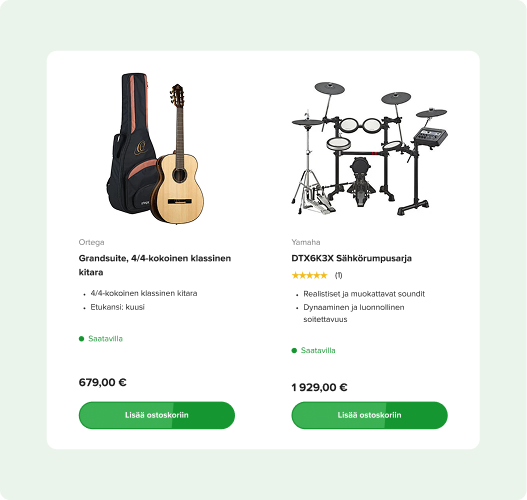Open the Ortega guitar product image
The height and width of the screenshot is (500, 527).
click(x=156, y=148)
